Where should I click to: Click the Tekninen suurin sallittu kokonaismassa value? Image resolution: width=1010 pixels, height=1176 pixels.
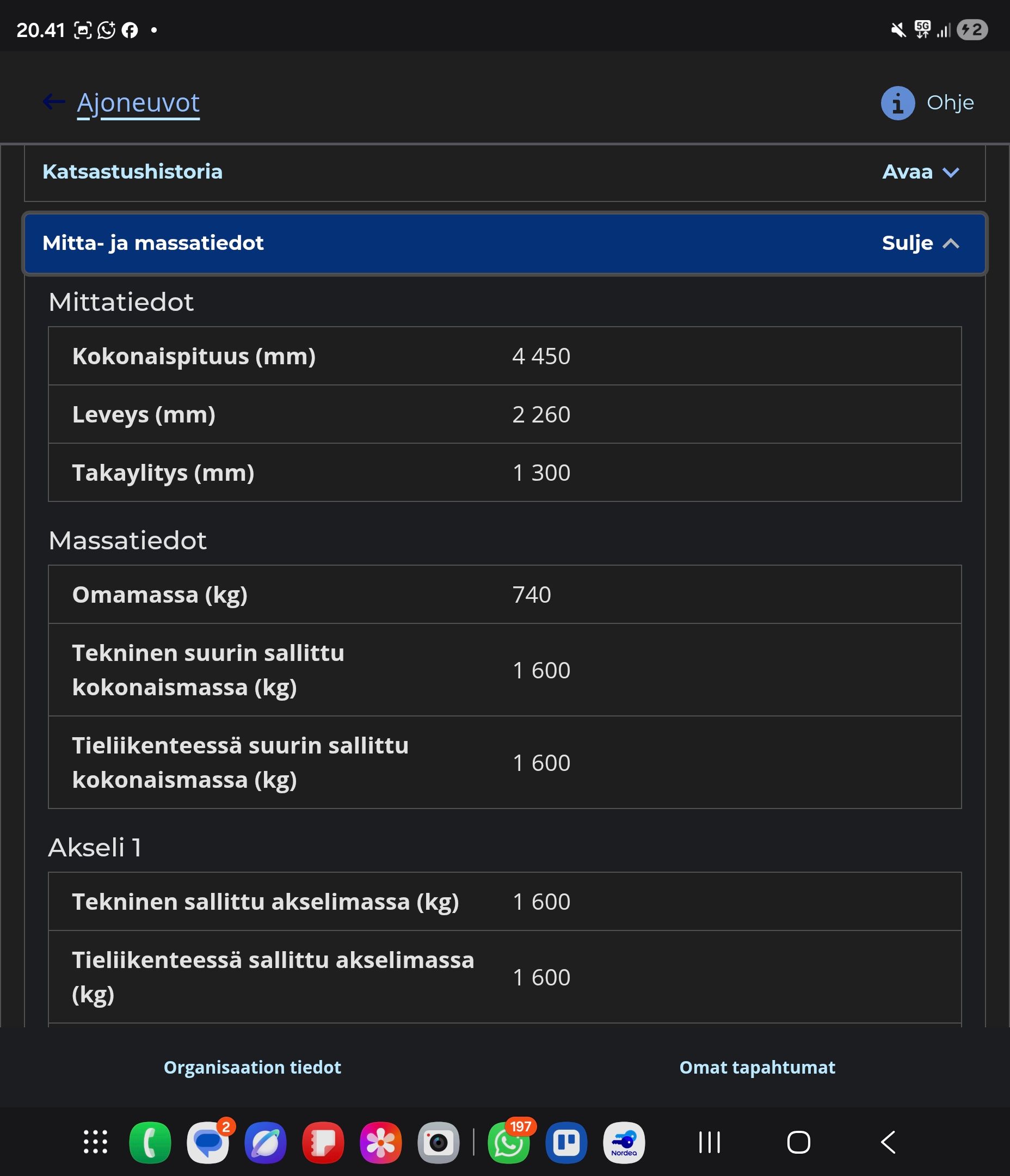541,670
